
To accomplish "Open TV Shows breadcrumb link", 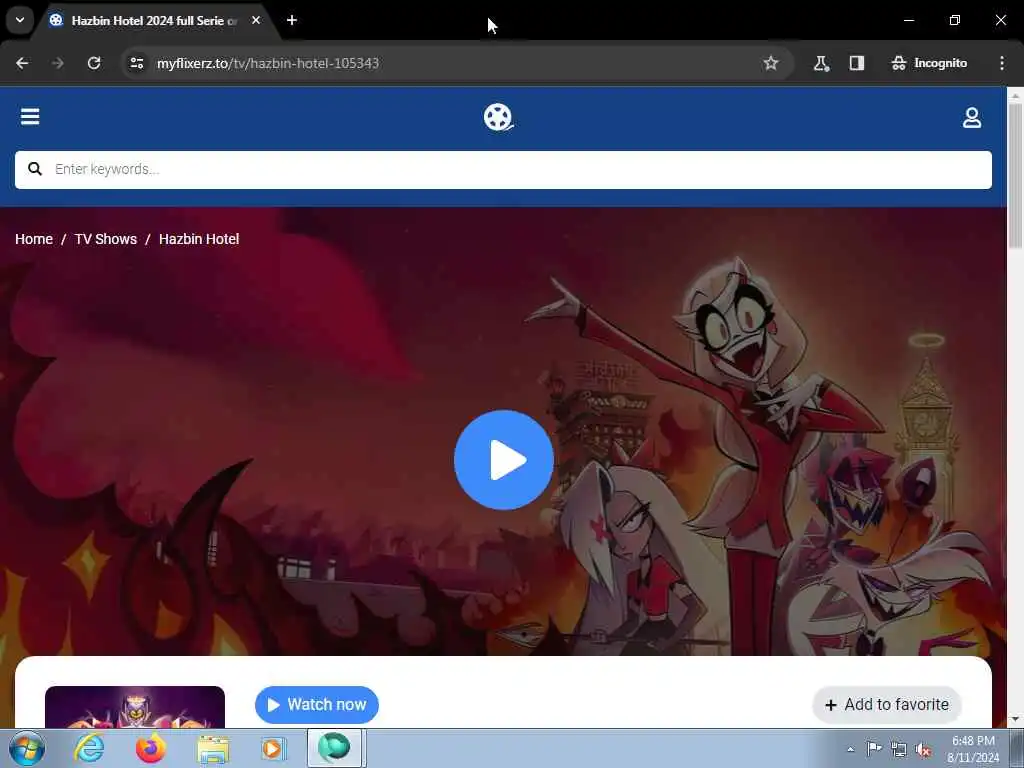I will coord(106,239).
